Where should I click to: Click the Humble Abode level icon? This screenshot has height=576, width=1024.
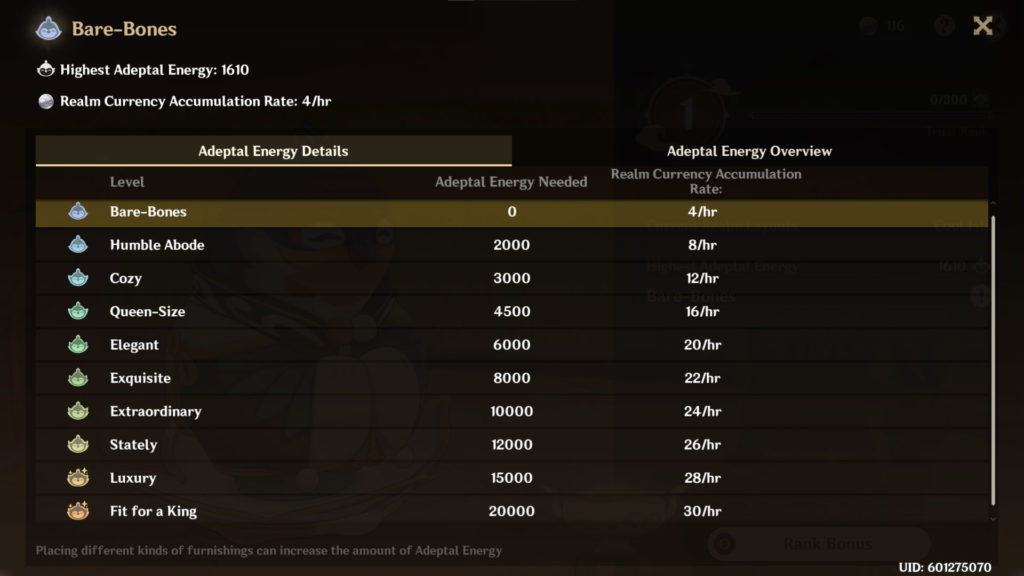tap(78, 245)
